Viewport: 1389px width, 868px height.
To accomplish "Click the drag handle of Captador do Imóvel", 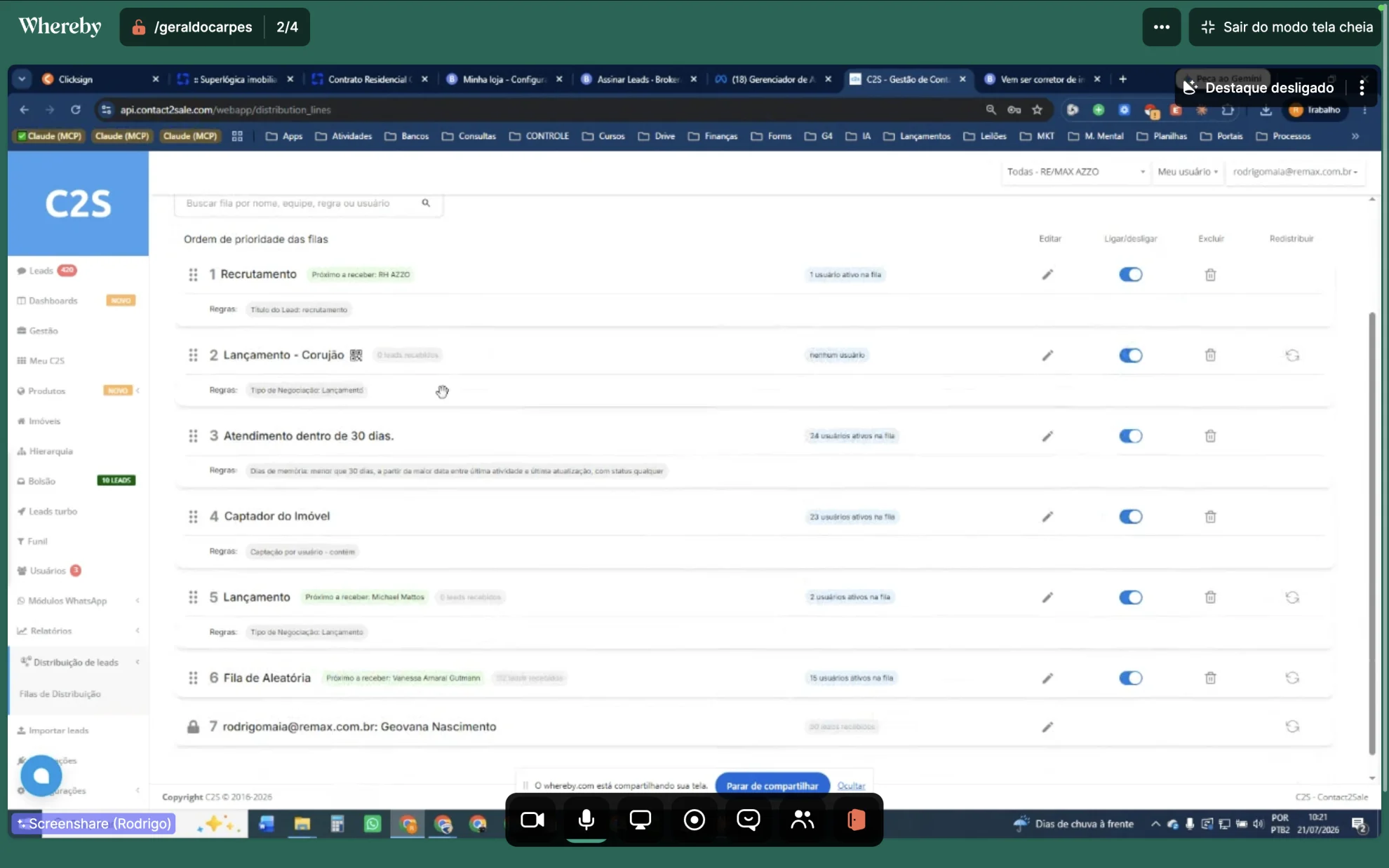I will (x=193, y=517).
